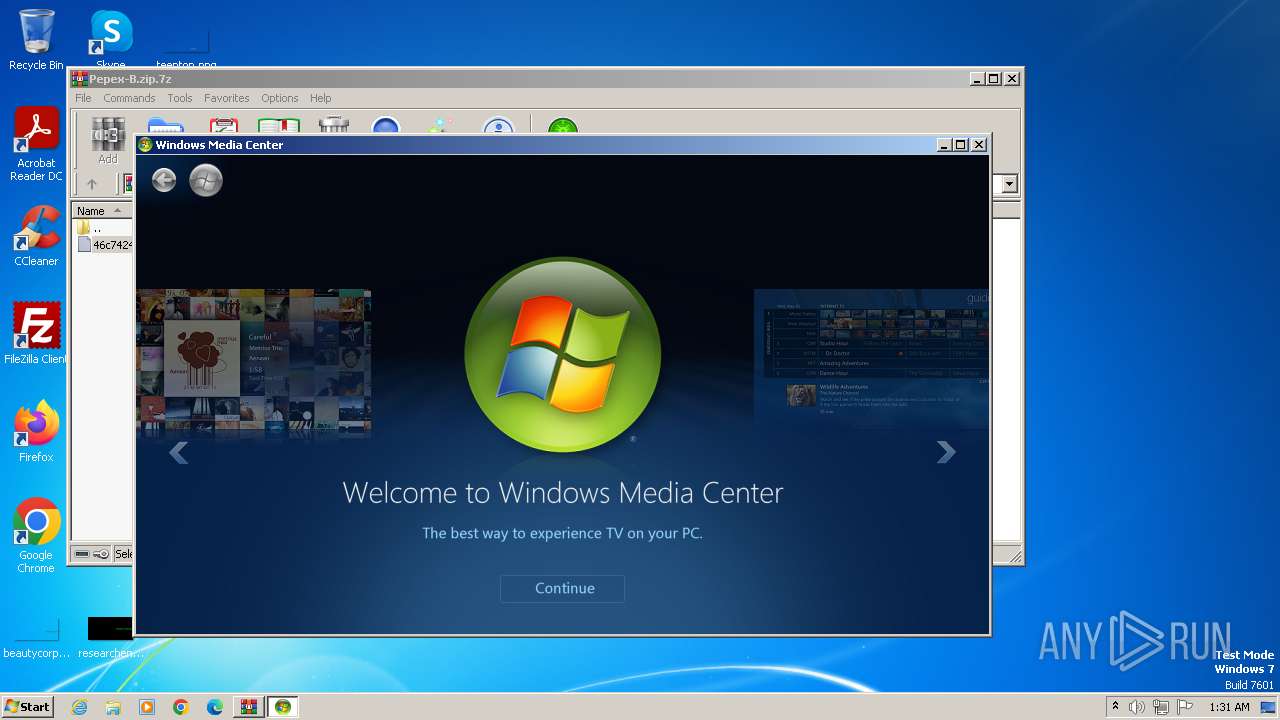Open Help menu in WinRAR

pos(320,98)
